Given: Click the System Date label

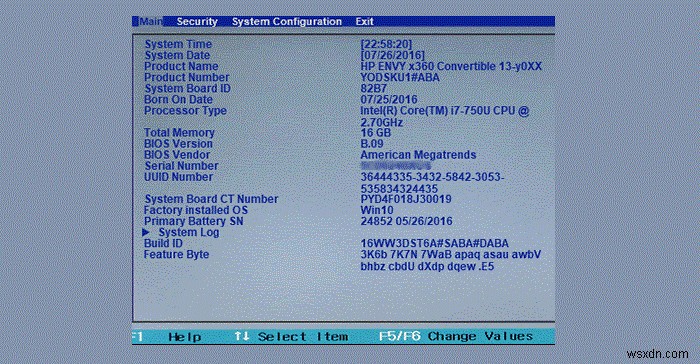Looking at the screenshot, I should (x=177, y=55).
